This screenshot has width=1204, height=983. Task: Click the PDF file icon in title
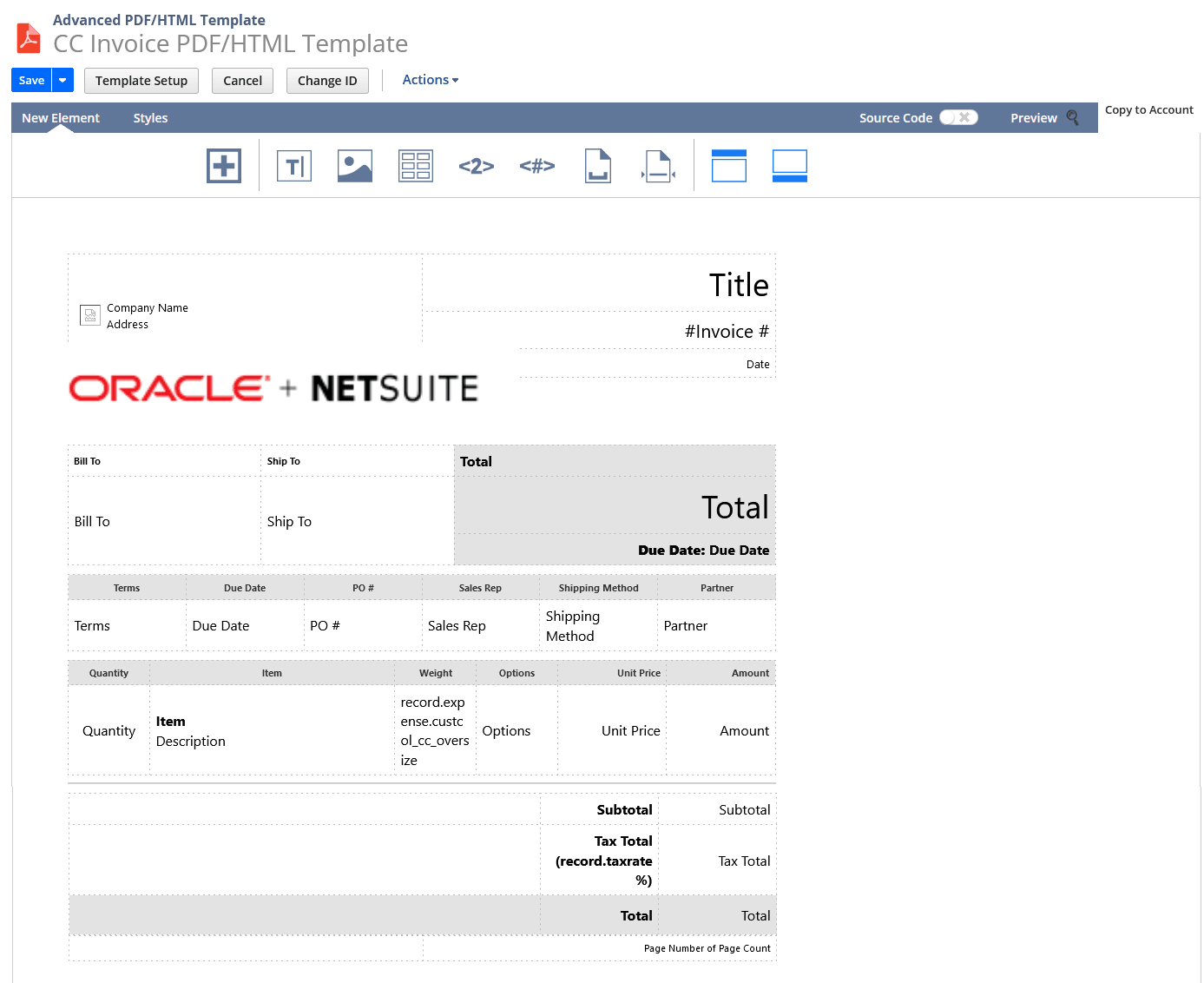pos(29,38)
